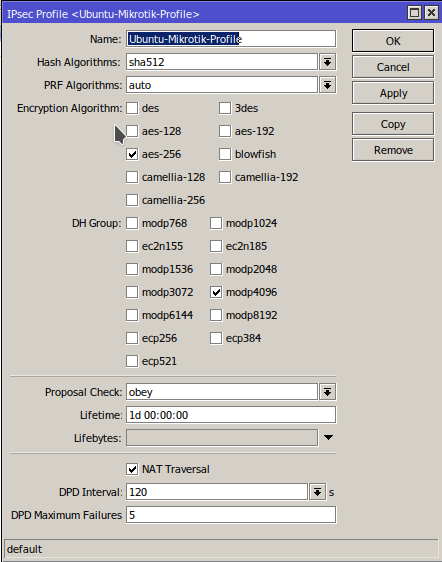Viewport: 442px width, 562px height.
Task: Disable NAT Traversal checkbox
Action: point(132,469)
